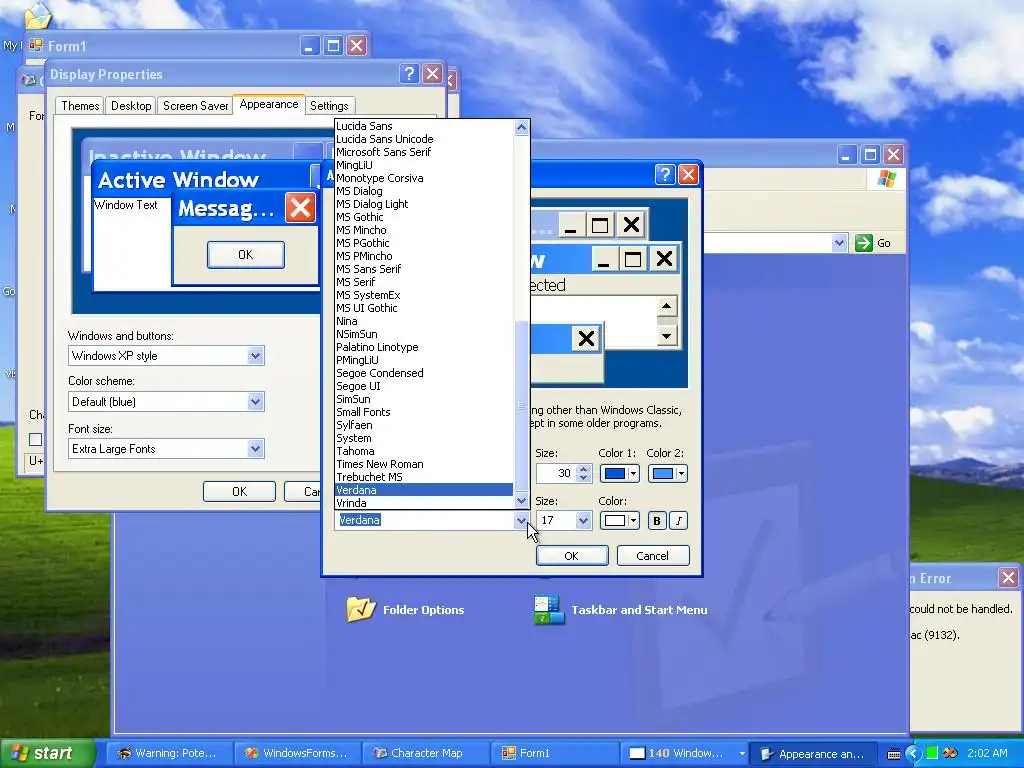The width and height of the screenshot is (1024, 768).
Task: Select Palatino Linotype in the font list
Action: [x=423, y=347]
